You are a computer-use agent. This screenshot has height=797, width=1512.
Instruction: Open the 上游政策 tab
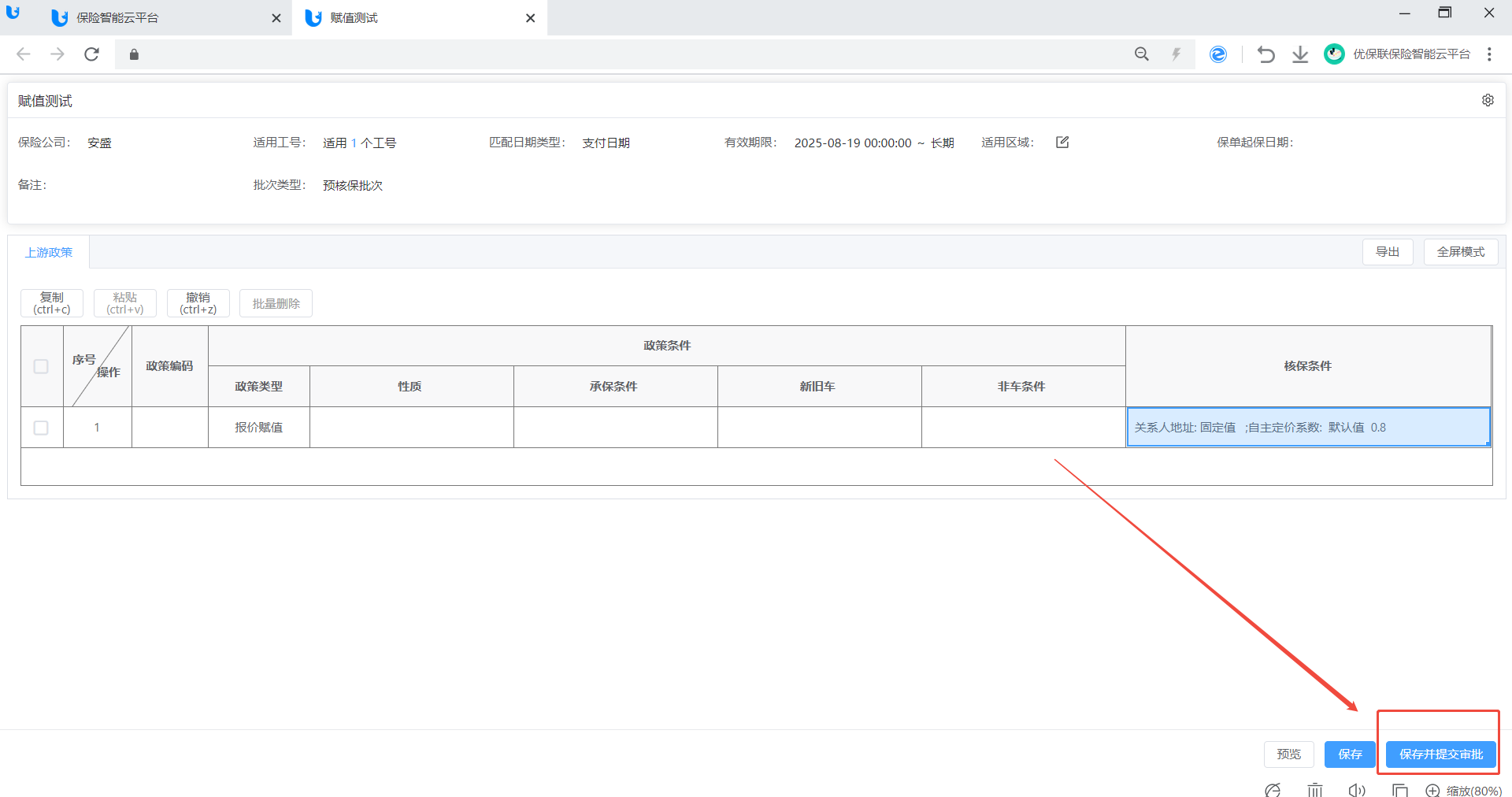point(49,252)
